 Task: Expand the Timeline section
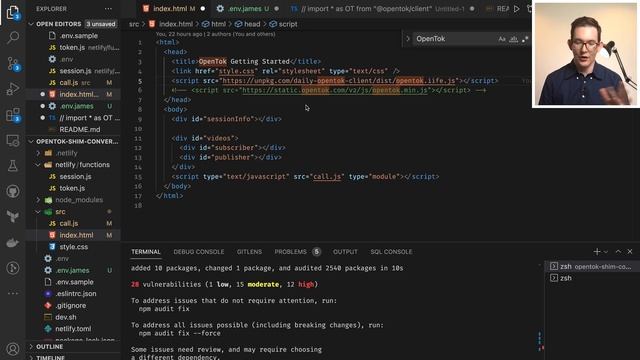pyautogui.click(x=73, y=358)
